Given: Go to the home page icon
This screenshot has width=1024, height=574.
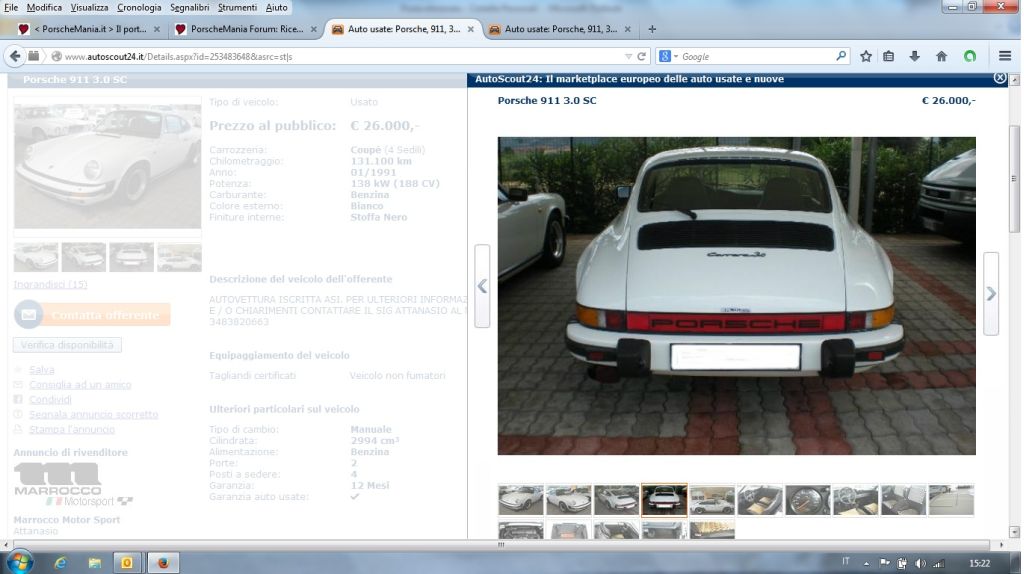Looking at the screenshot, I should [941, 56].
